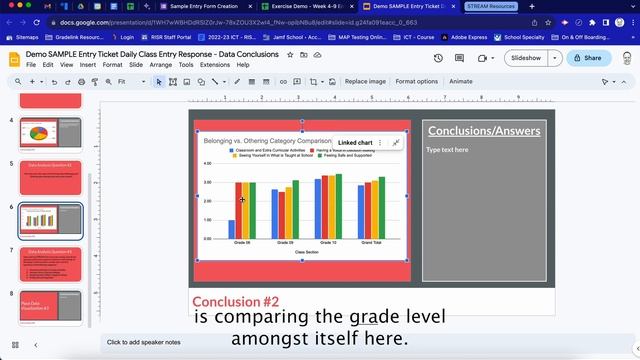Open the Gradelink Resources bookmark folder

(x=74, y=37)
